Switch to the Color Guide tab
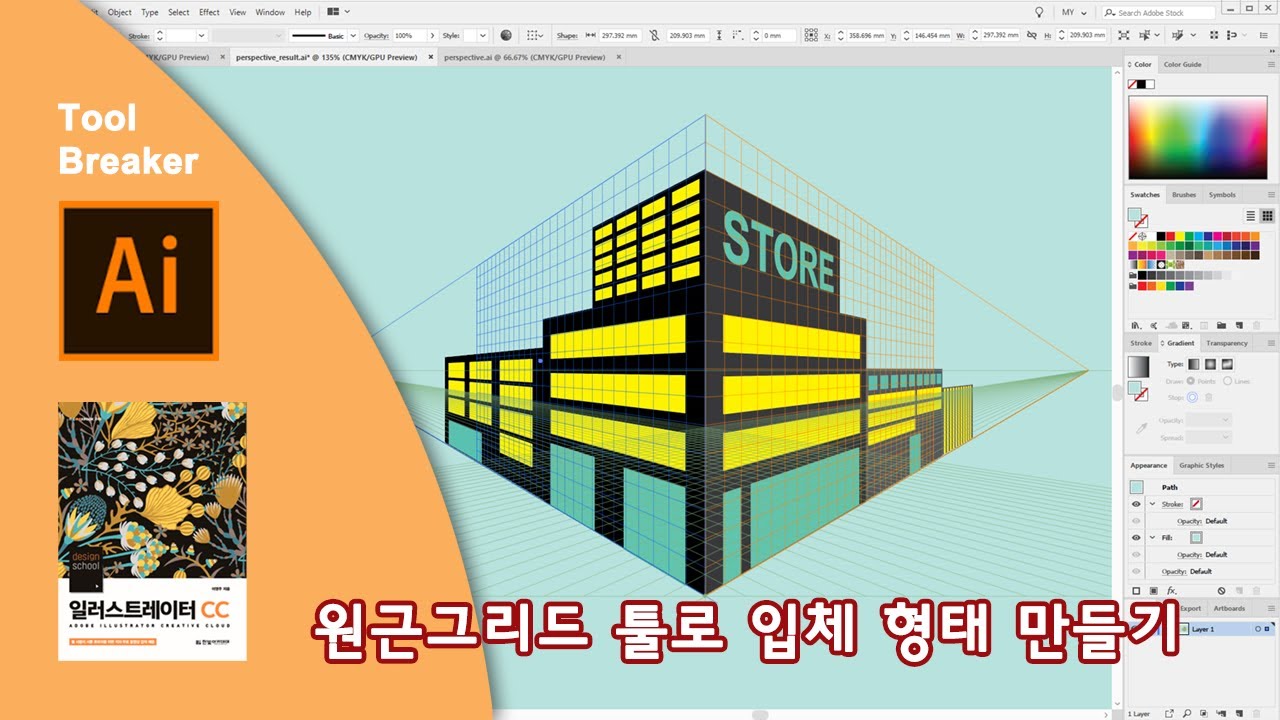Screen dimensions: 1280x720 pyautogui.click(x=1182, y=64)
